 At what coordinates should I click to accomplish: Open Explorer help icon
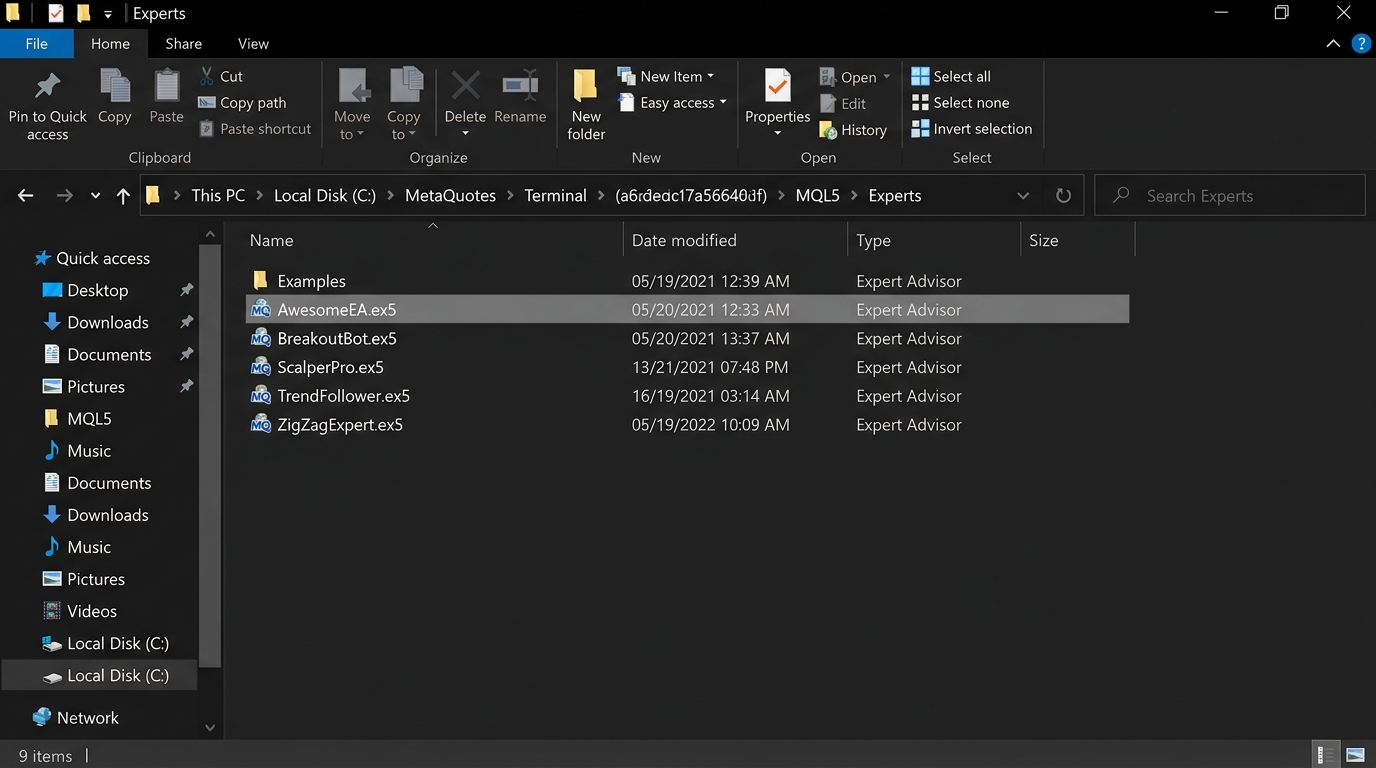(x=1361, y=43)
